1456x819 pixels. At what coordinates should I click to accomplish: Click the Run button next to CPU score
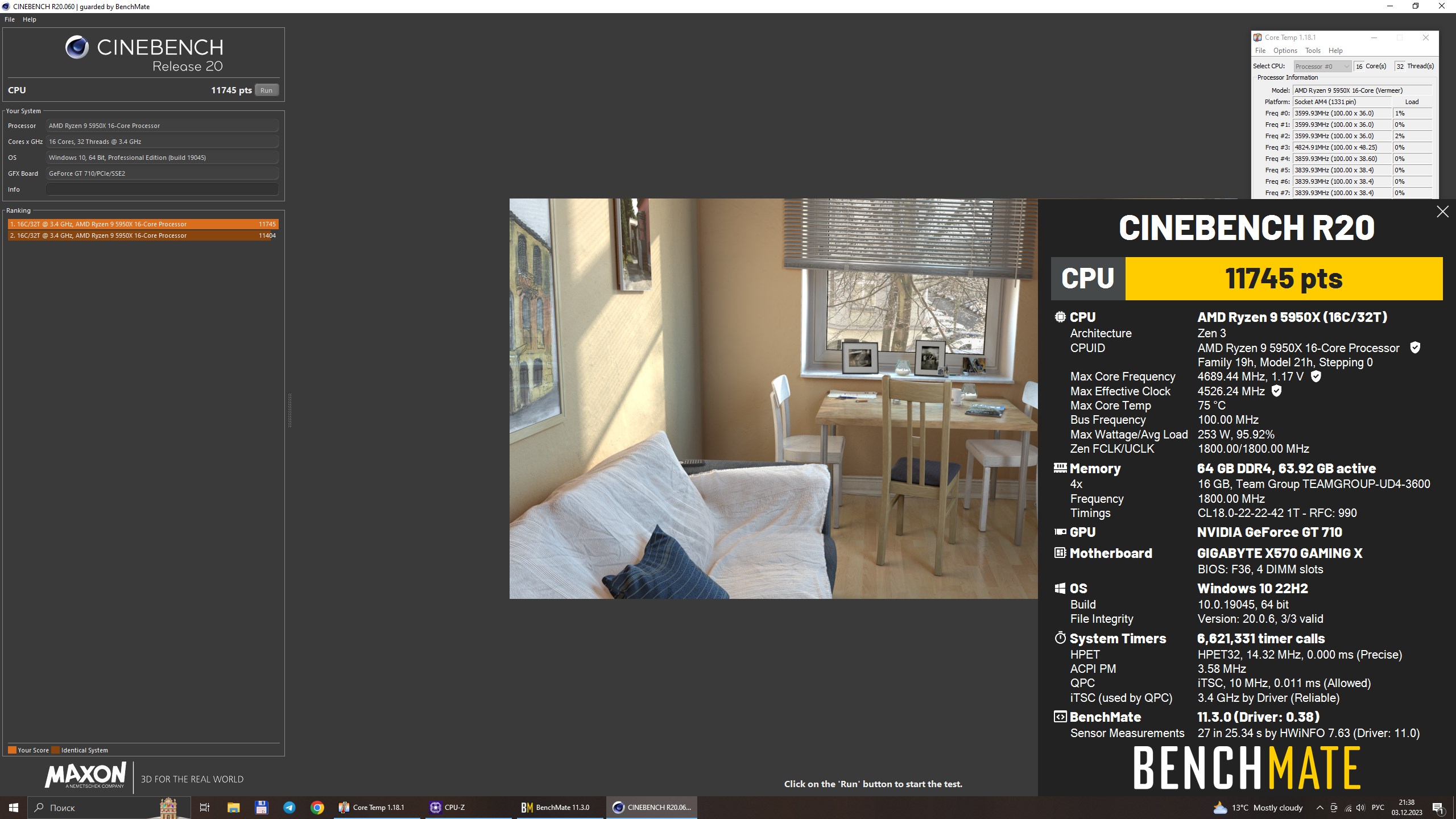[266, 90]
